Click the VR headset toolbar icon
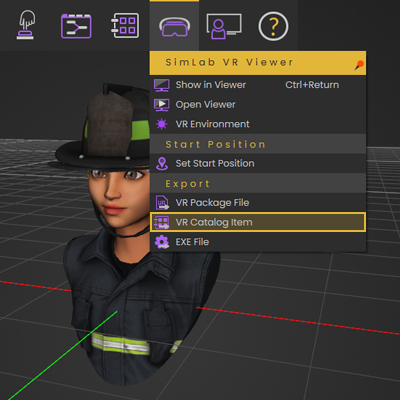Image resolution: width=400 pixels, height=400 pixels. [174, 27]
